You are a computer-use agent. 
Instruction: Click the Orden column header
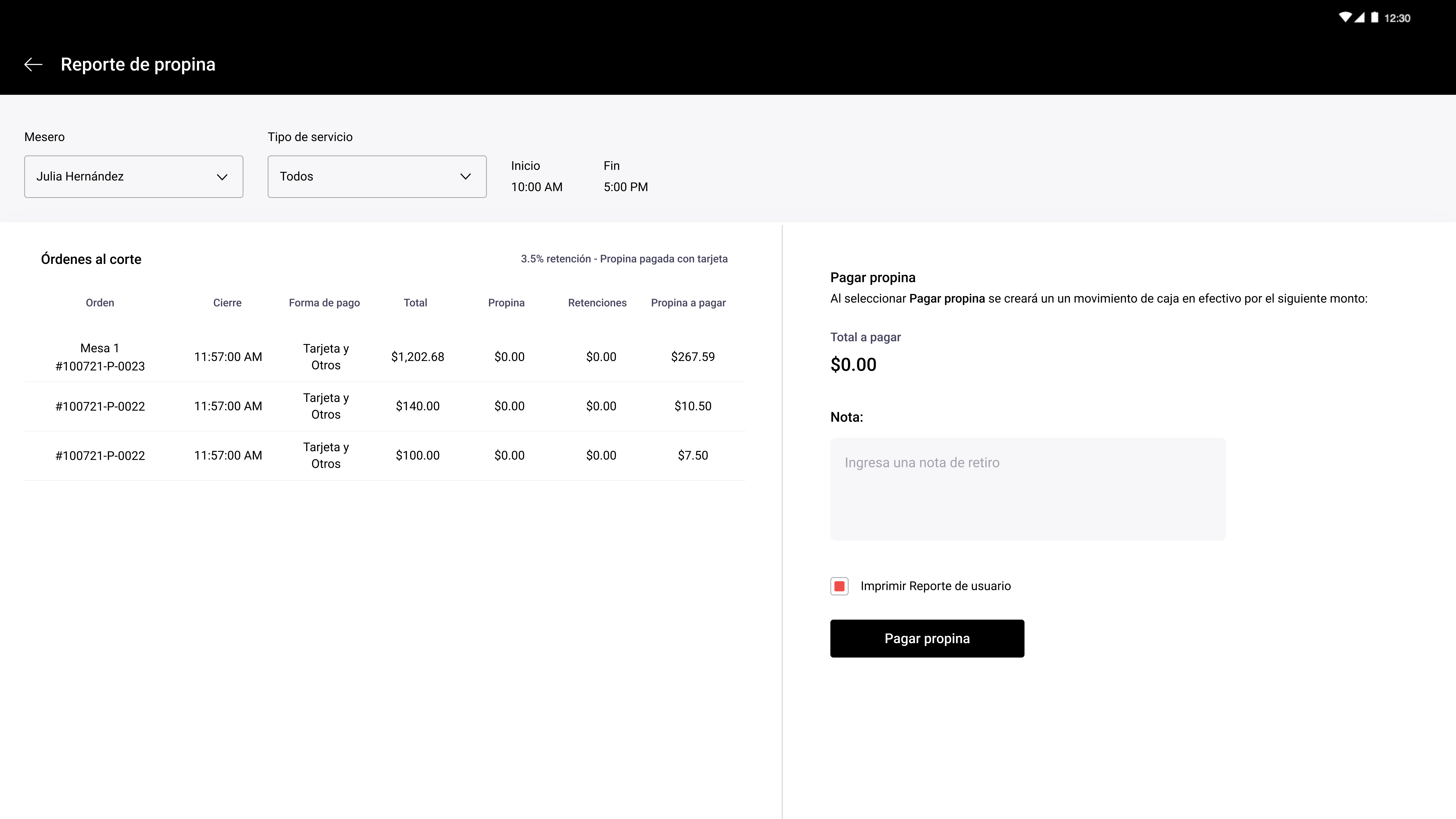100,303
